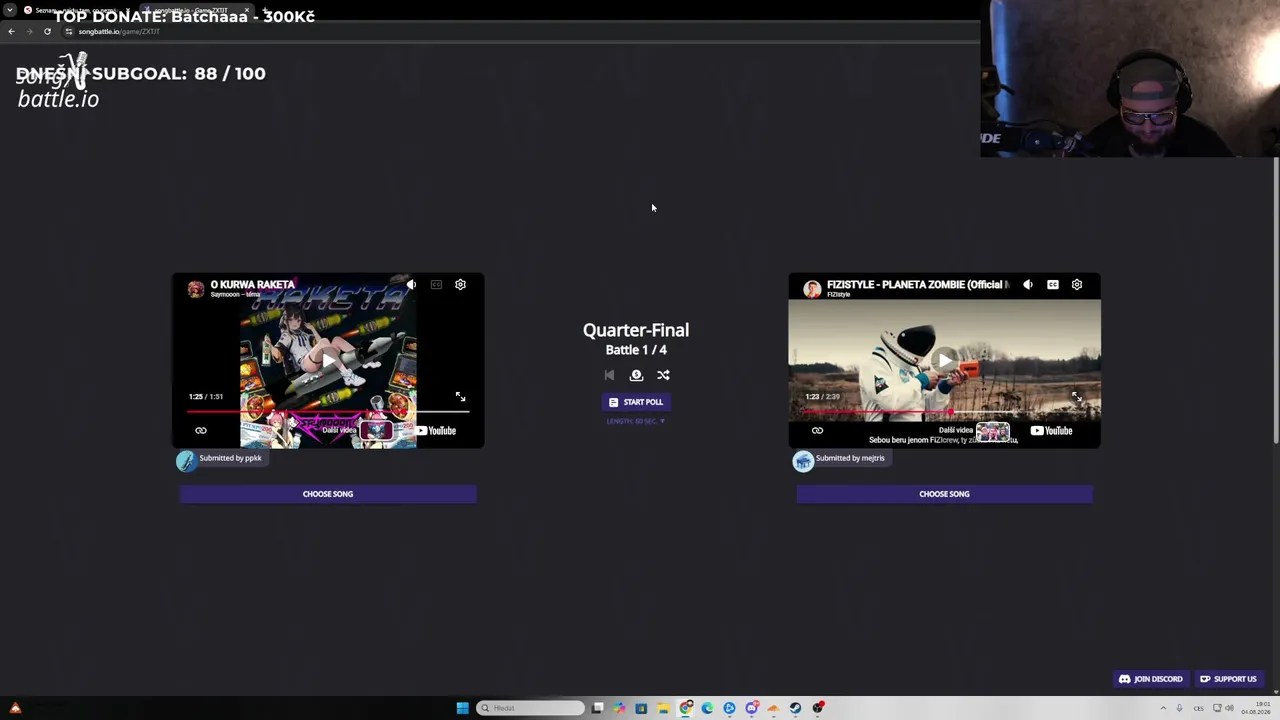The image size is (1280, 720).
Task: Click the taskbar search box
Action: click(530, 708)
